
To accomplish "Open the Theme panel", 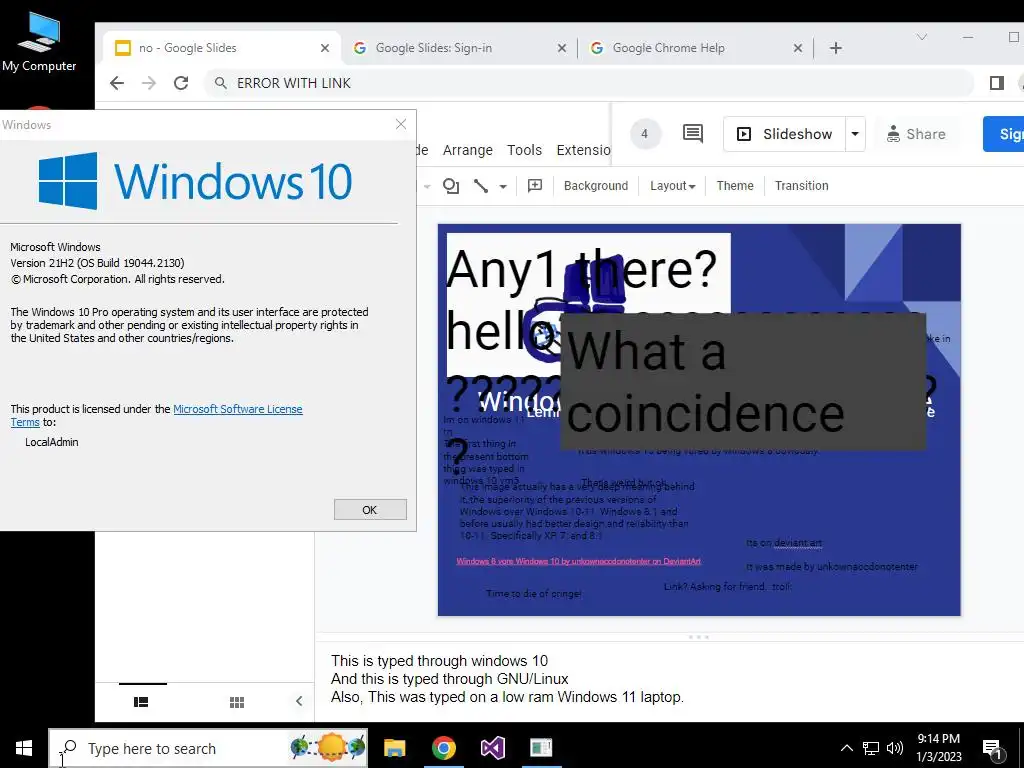I will pos(735,186).
